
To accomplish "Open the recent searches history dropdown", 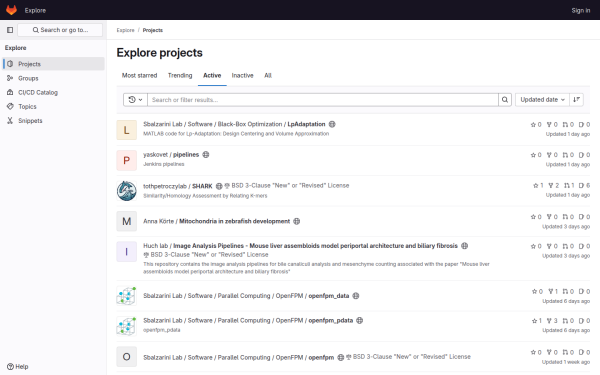I will pos(135,100).
